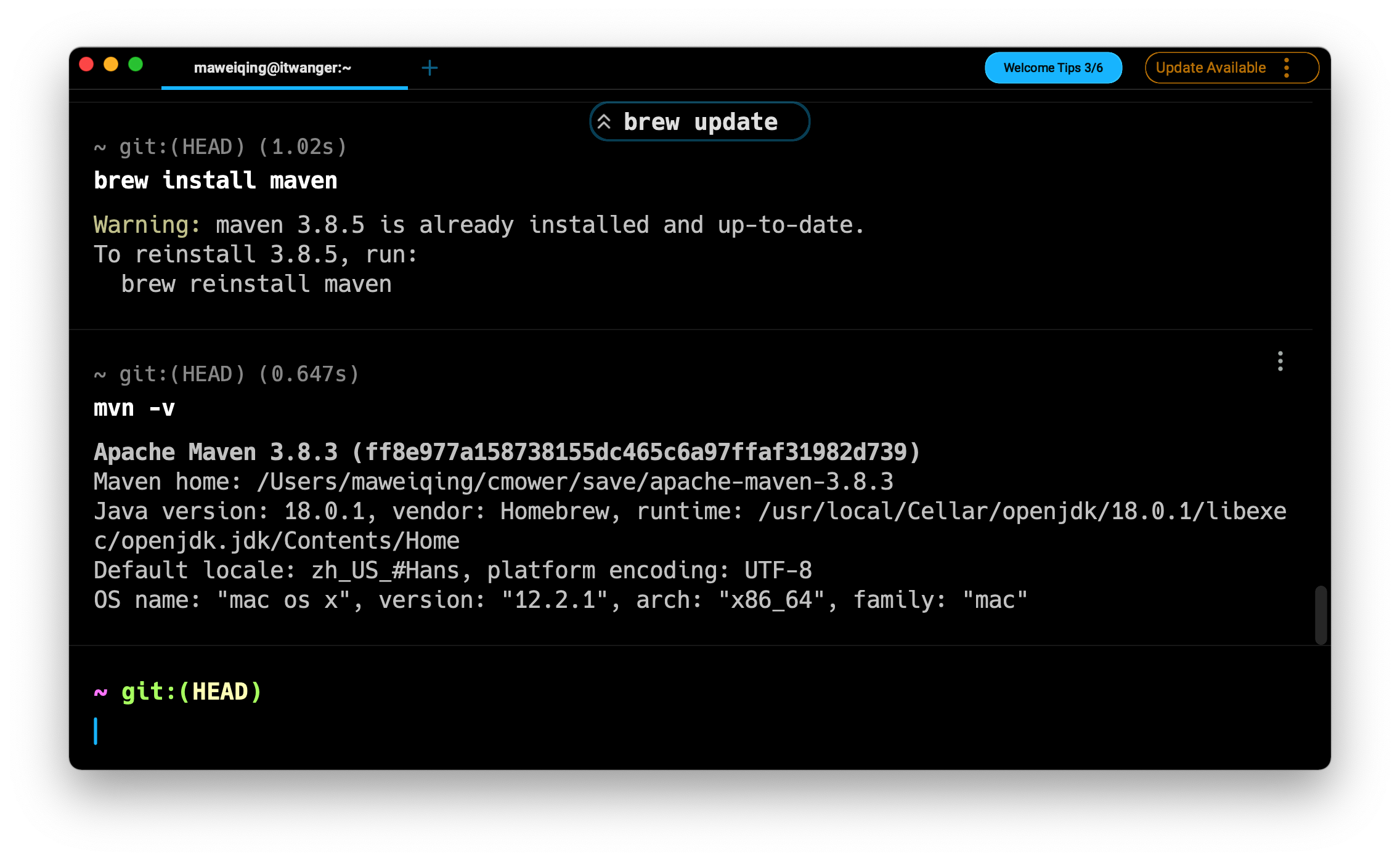Click the Warning maven 3.8.5 output line
Image resolution: width=1400 pixels, height=861 pixels.
[478, 225]
